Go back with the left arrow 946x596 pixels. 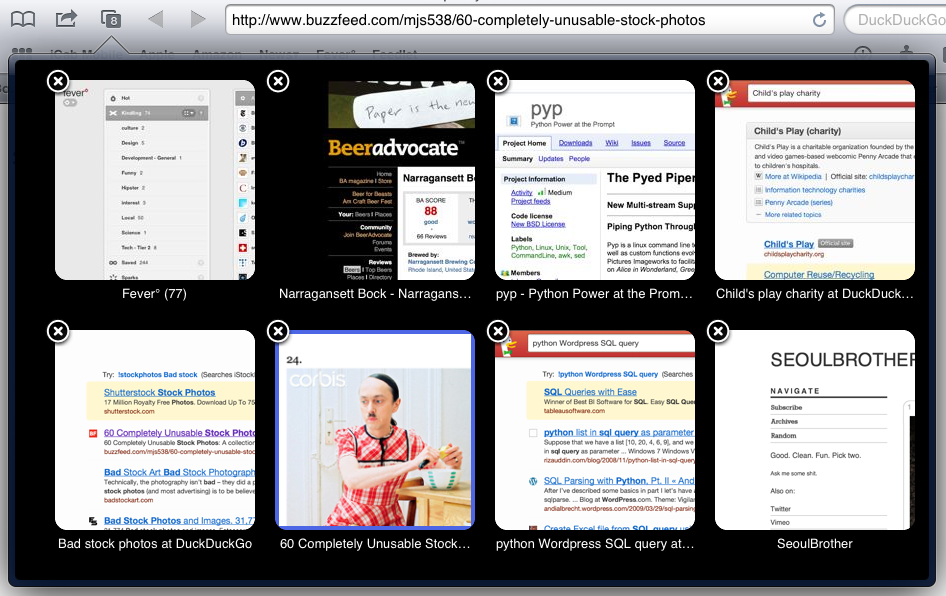click(156, 19)
